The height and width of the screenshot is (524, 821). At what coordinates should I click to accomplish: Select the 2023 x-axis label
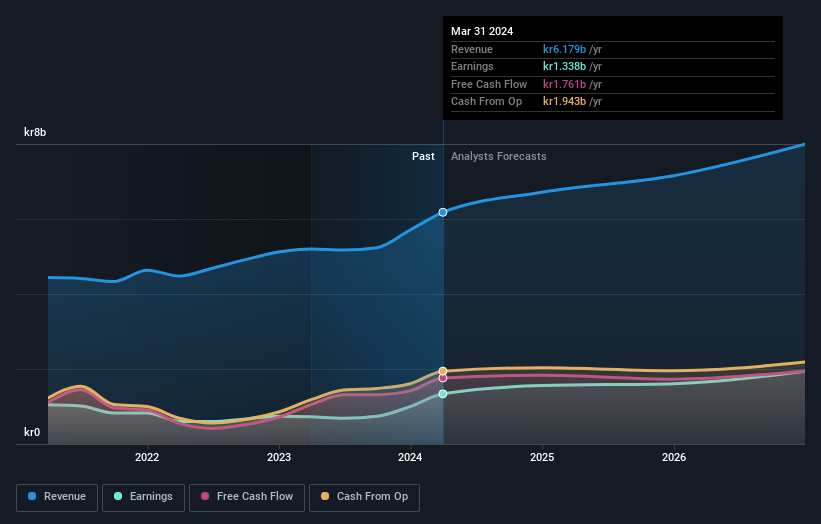(x=279, y=457)
